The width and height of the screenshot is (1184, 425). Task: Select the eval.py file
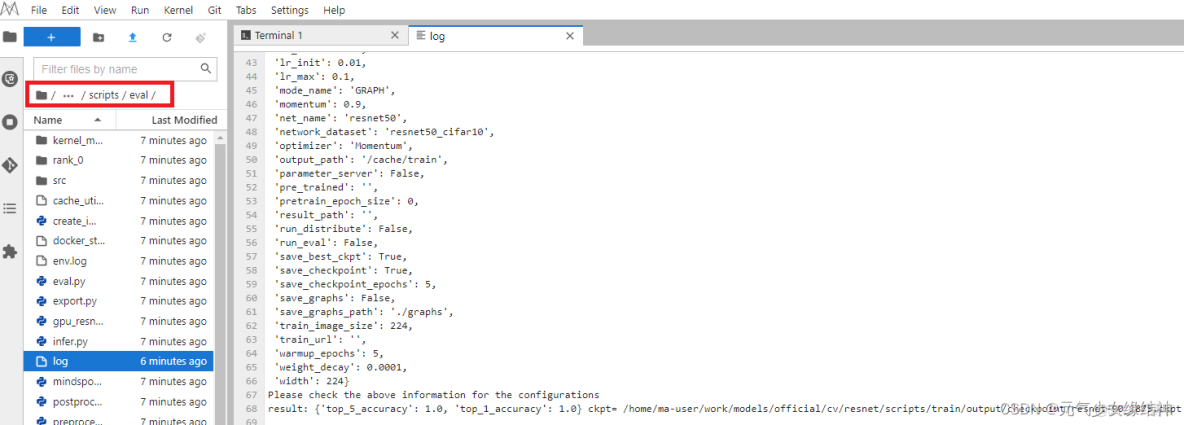click(119, 281)
